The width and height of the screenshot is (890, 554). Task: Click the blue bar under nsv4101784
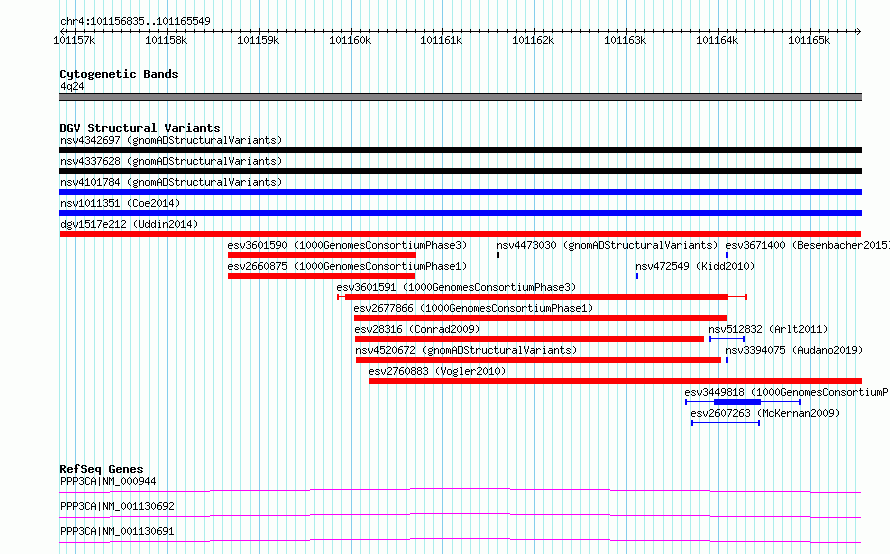pyautogui.click(x=460, y=192)
